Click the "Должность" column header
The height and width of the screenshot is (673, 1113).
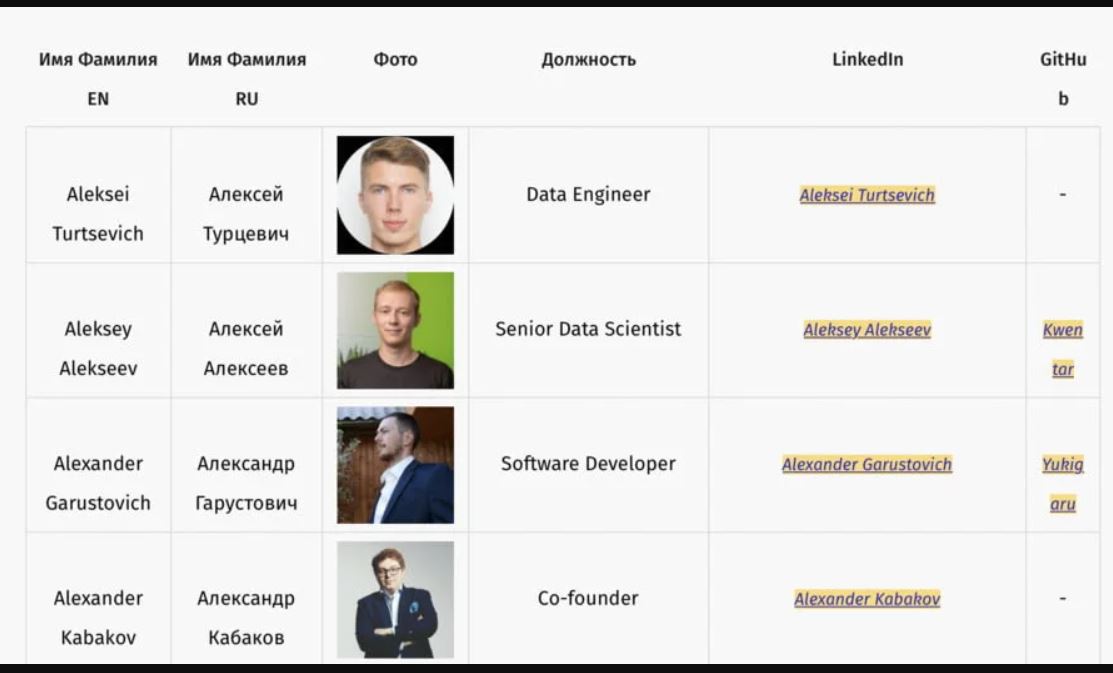588,60
